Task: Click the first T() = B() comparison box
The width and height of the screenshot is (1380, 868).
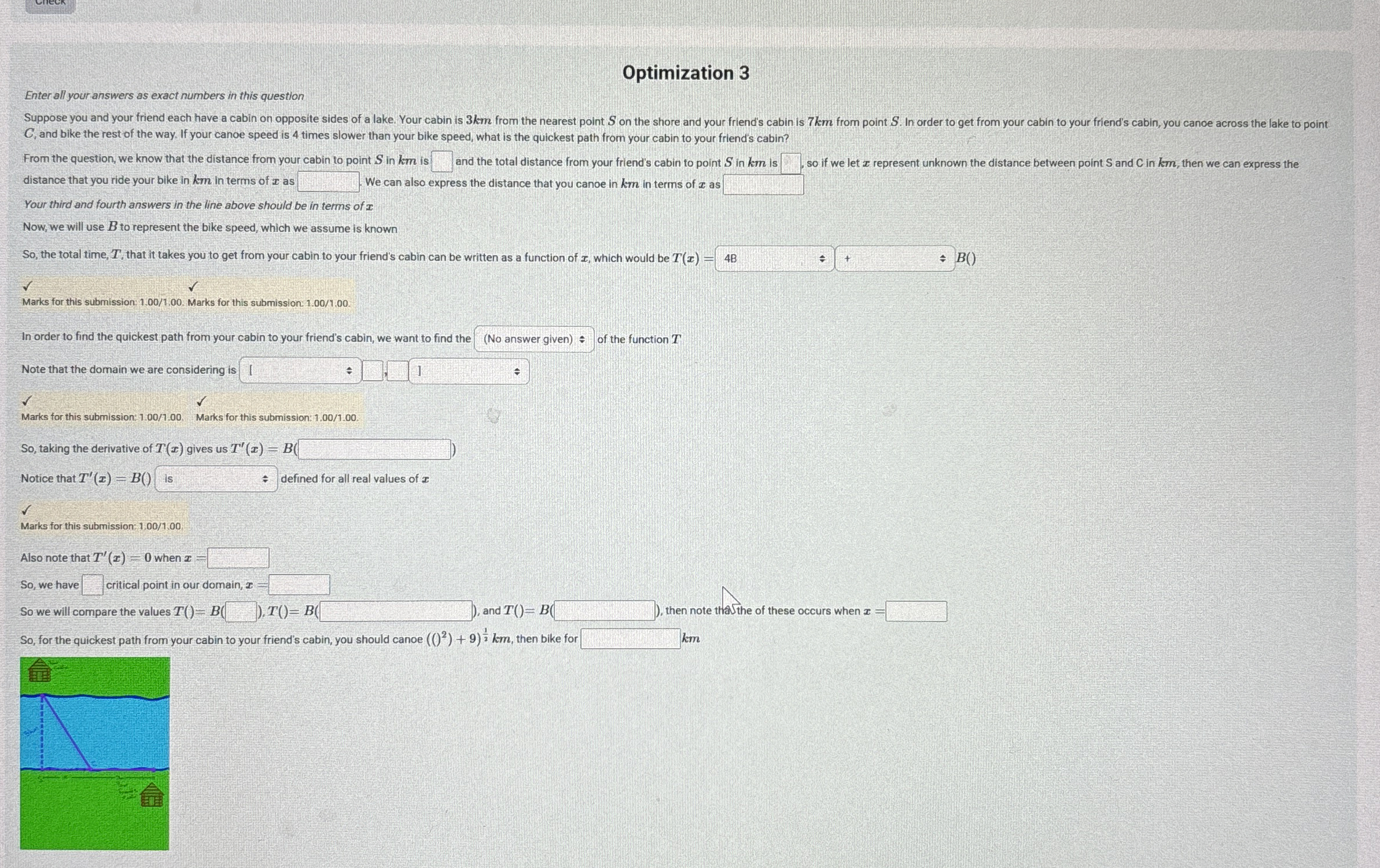Action: tap(241, 612)
